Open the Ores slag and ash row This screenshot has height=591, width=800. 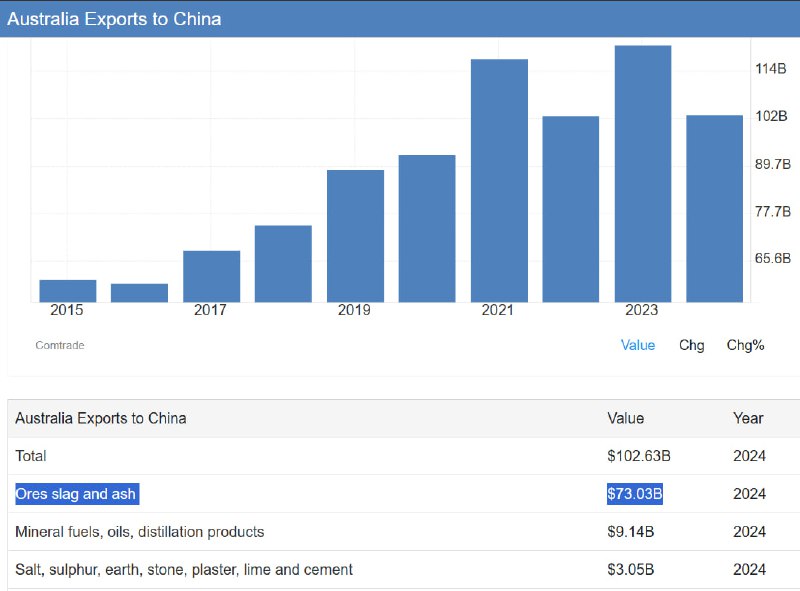tap(76, 494)
